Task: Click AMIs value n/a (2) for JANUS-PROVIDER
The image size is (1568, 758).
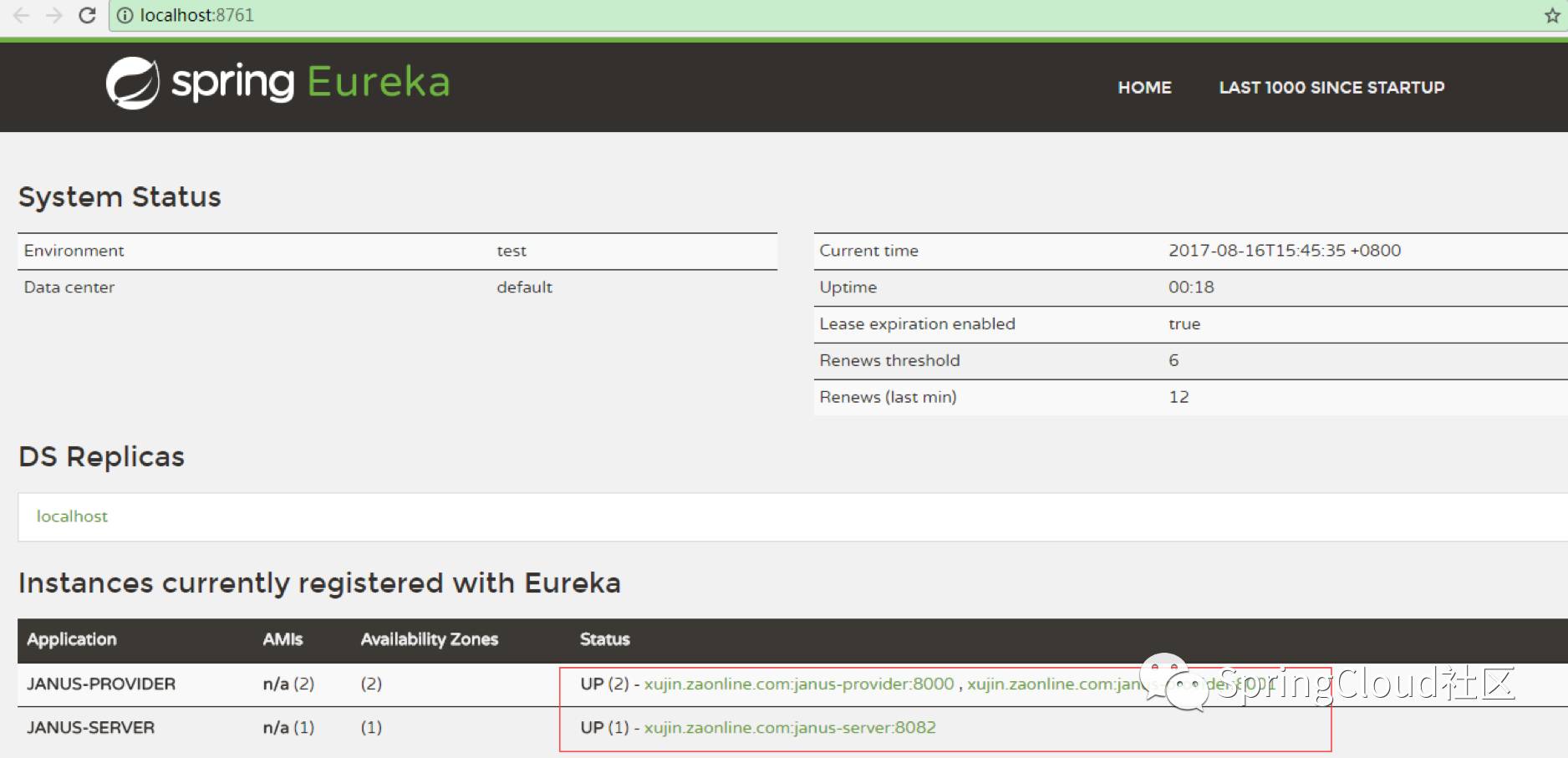Action: pos(288,684)
